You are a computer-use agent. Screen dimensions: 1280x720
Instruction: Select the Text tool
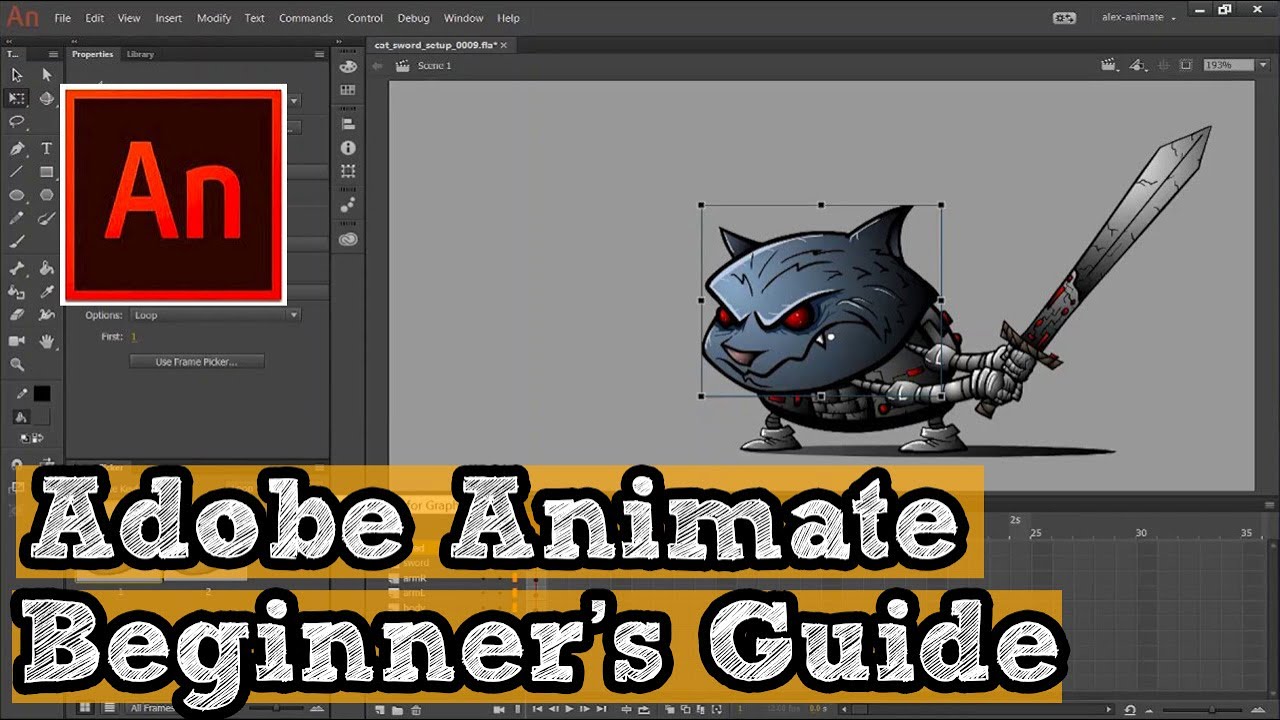(x=46, y=149)
